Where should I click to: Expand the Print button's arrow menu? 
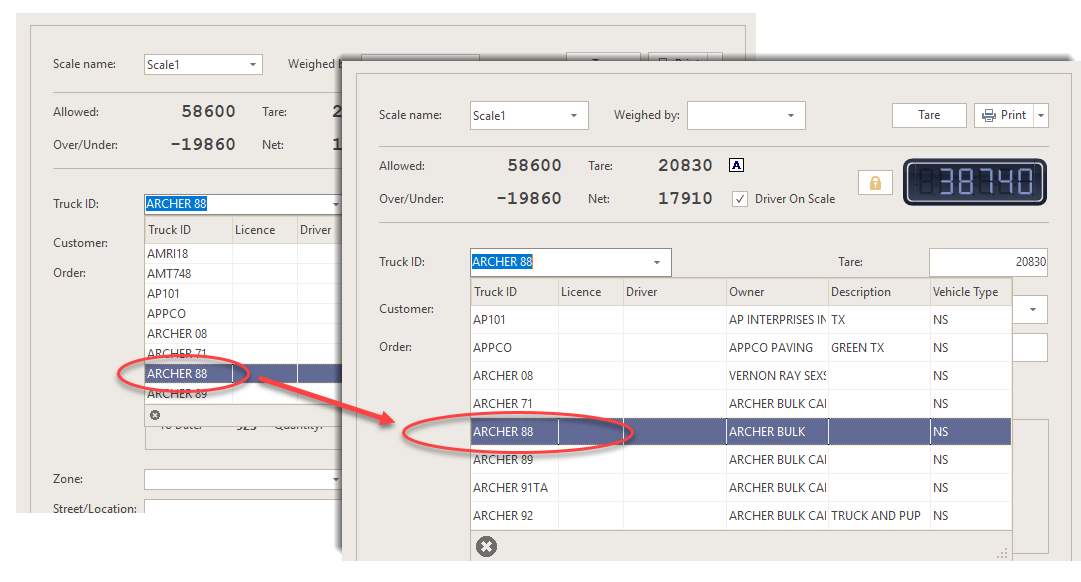1040,116
